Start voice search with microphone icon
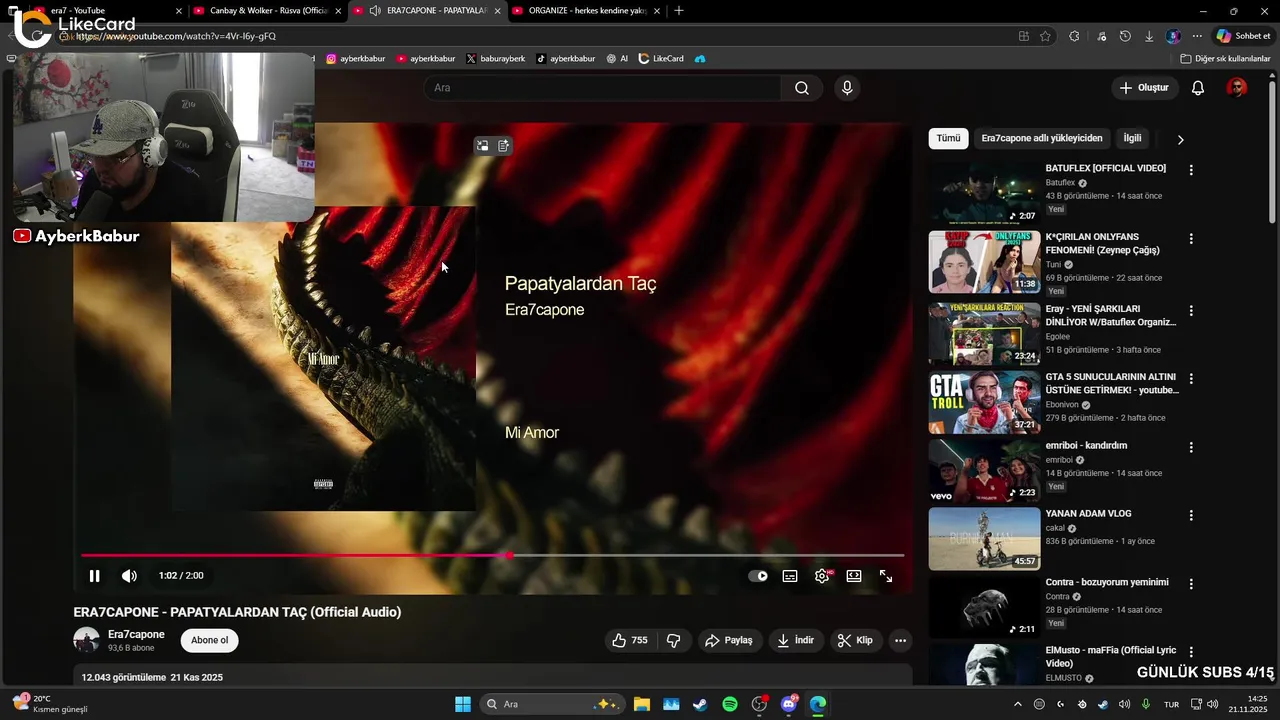1280x720 pixels. (x=847, y=88)
